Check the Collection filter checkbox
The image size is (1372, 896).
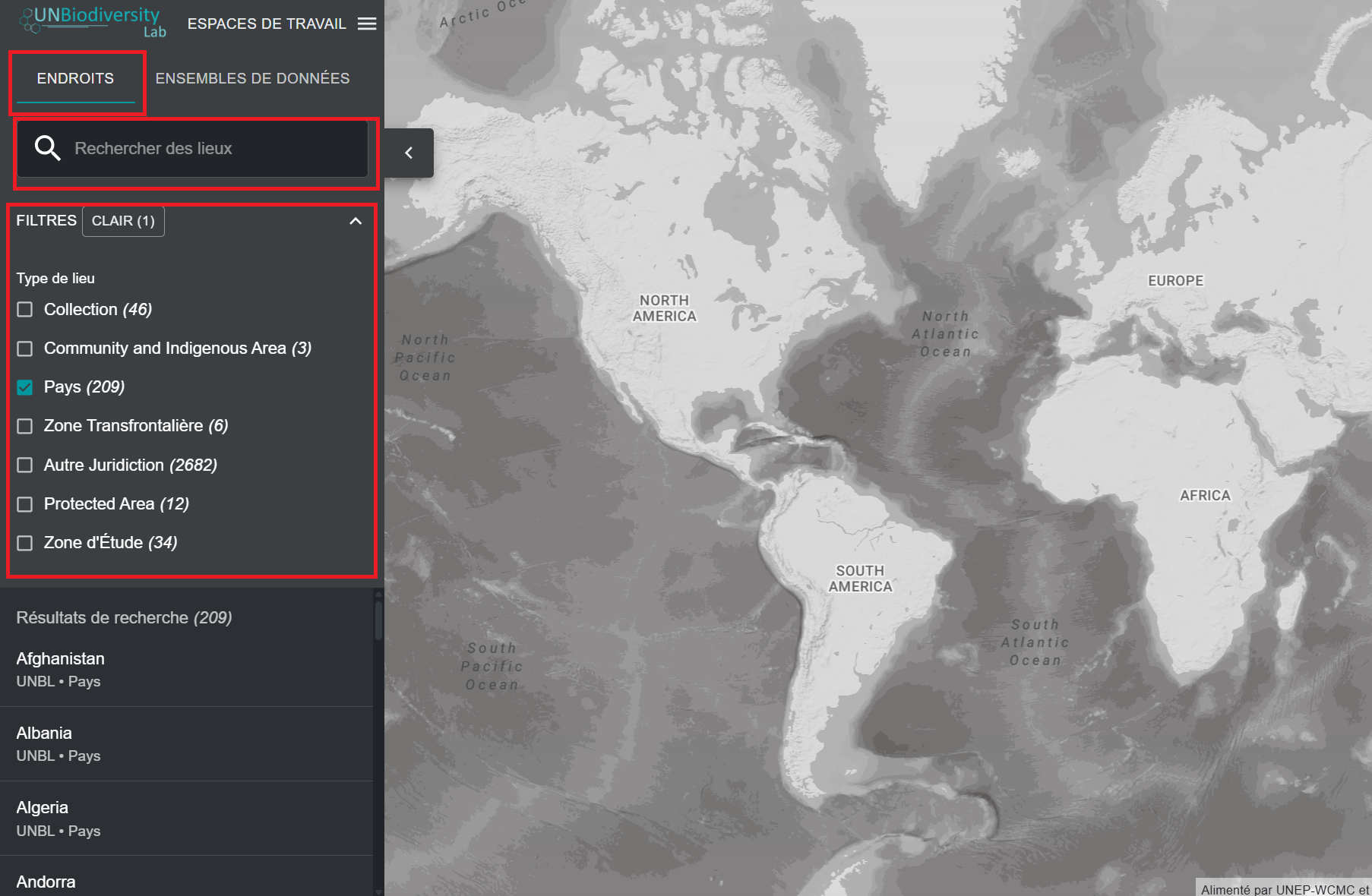(25, 310)
